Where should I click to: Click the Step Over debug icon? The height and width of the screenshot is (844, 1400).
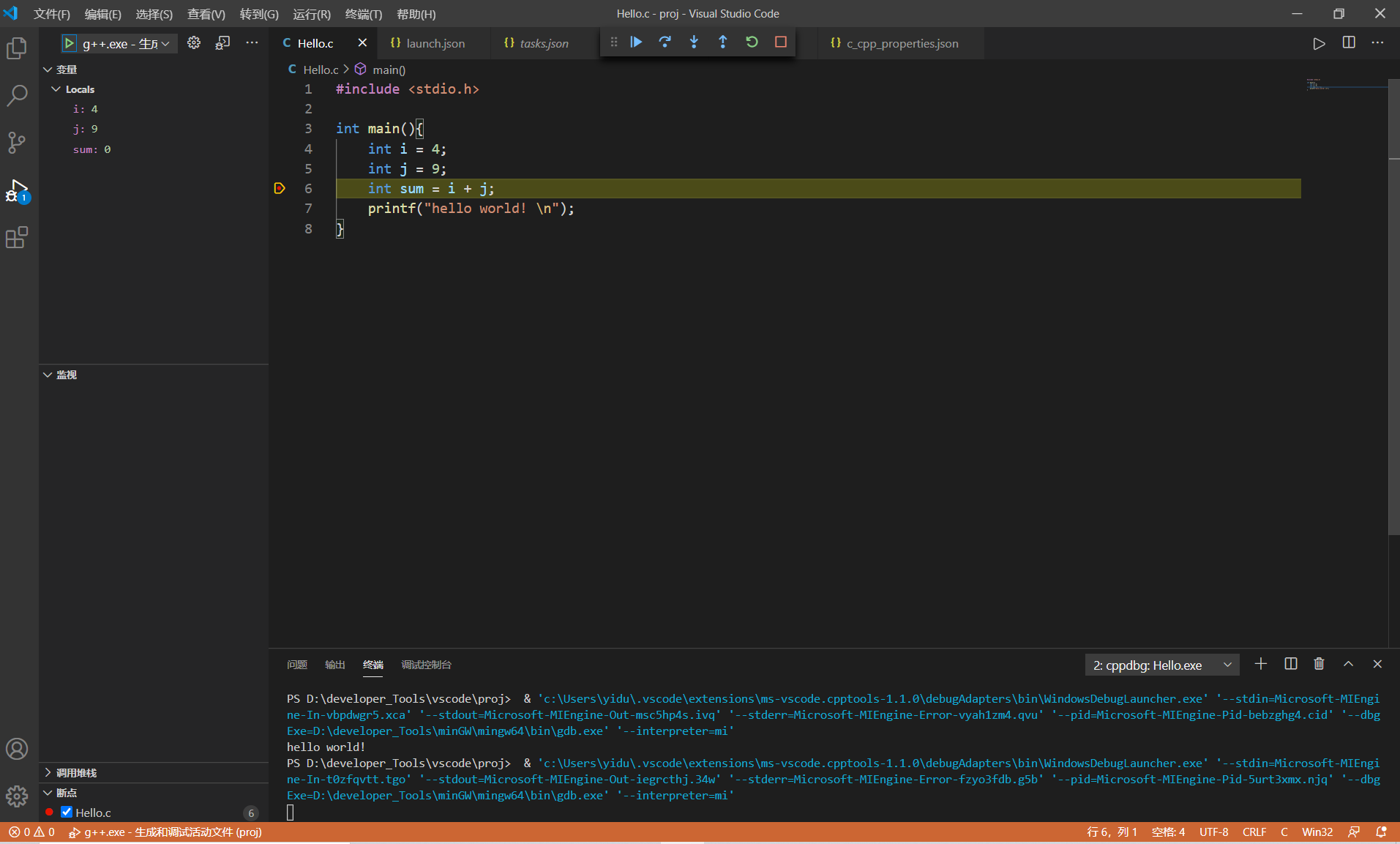point(665,42)
